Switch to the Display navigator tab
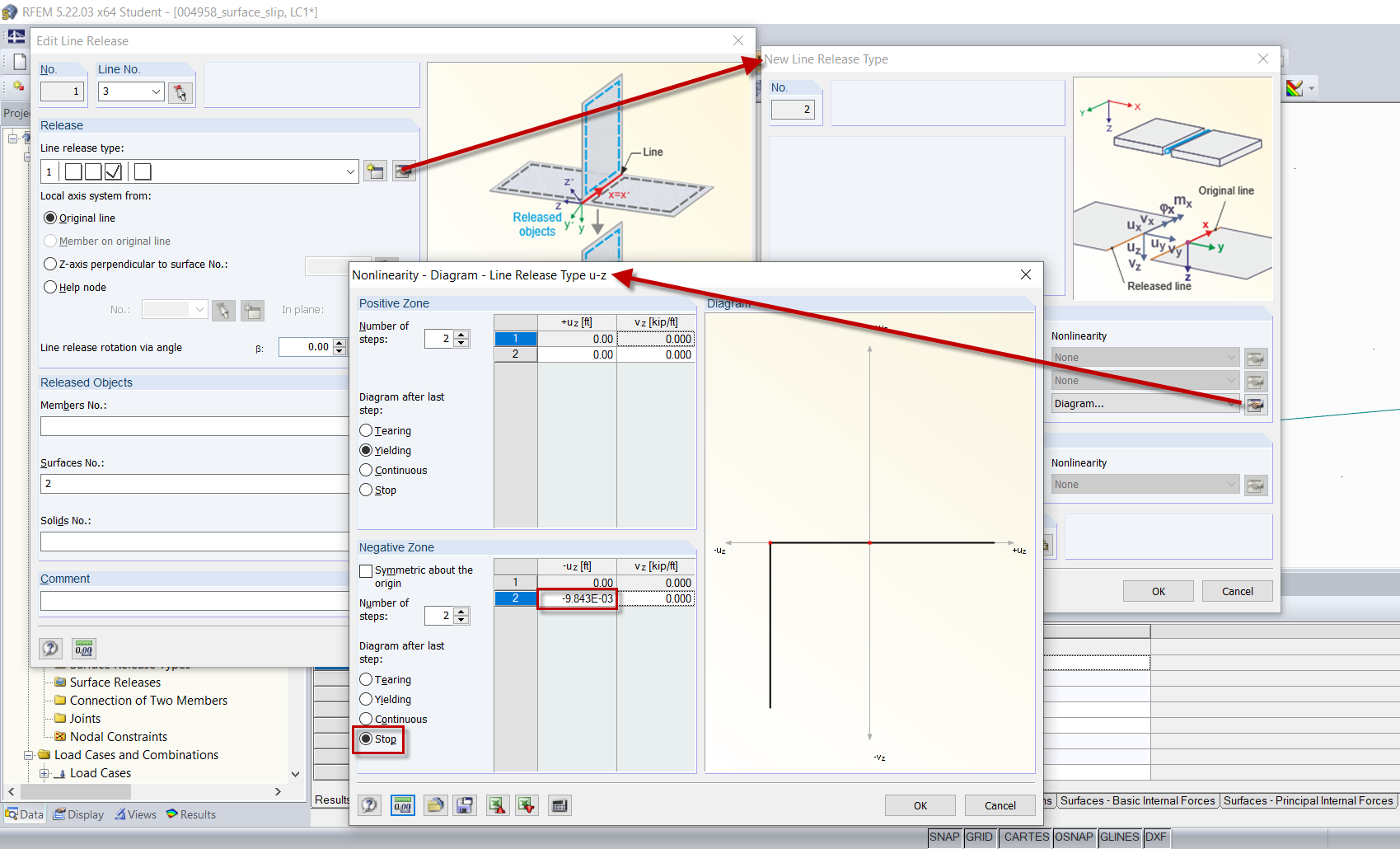The height and width of the screenshot is (849, 1400). (78, 814)
